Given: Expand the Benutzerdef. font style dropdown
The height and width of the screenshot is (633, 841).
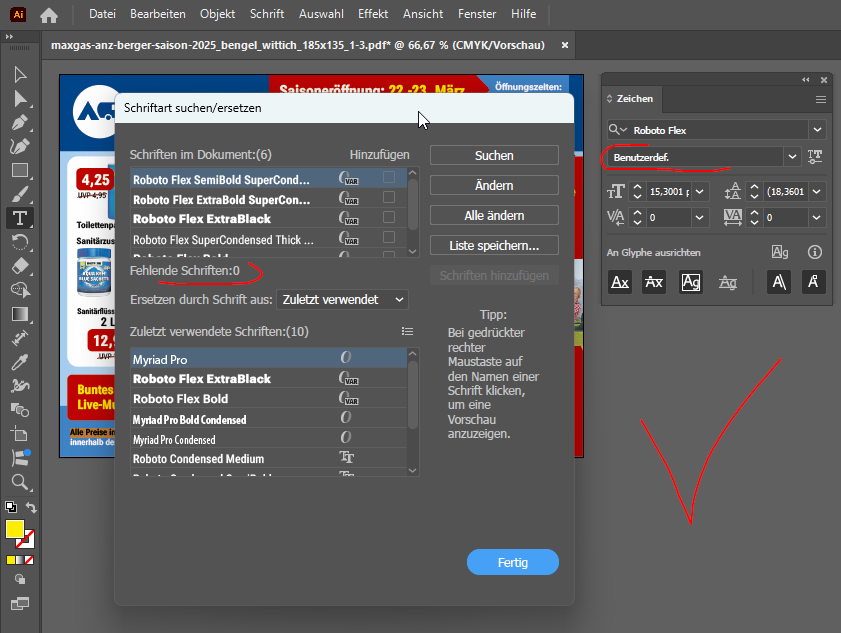Looking at the screenshot, I should tap(792, 157).
